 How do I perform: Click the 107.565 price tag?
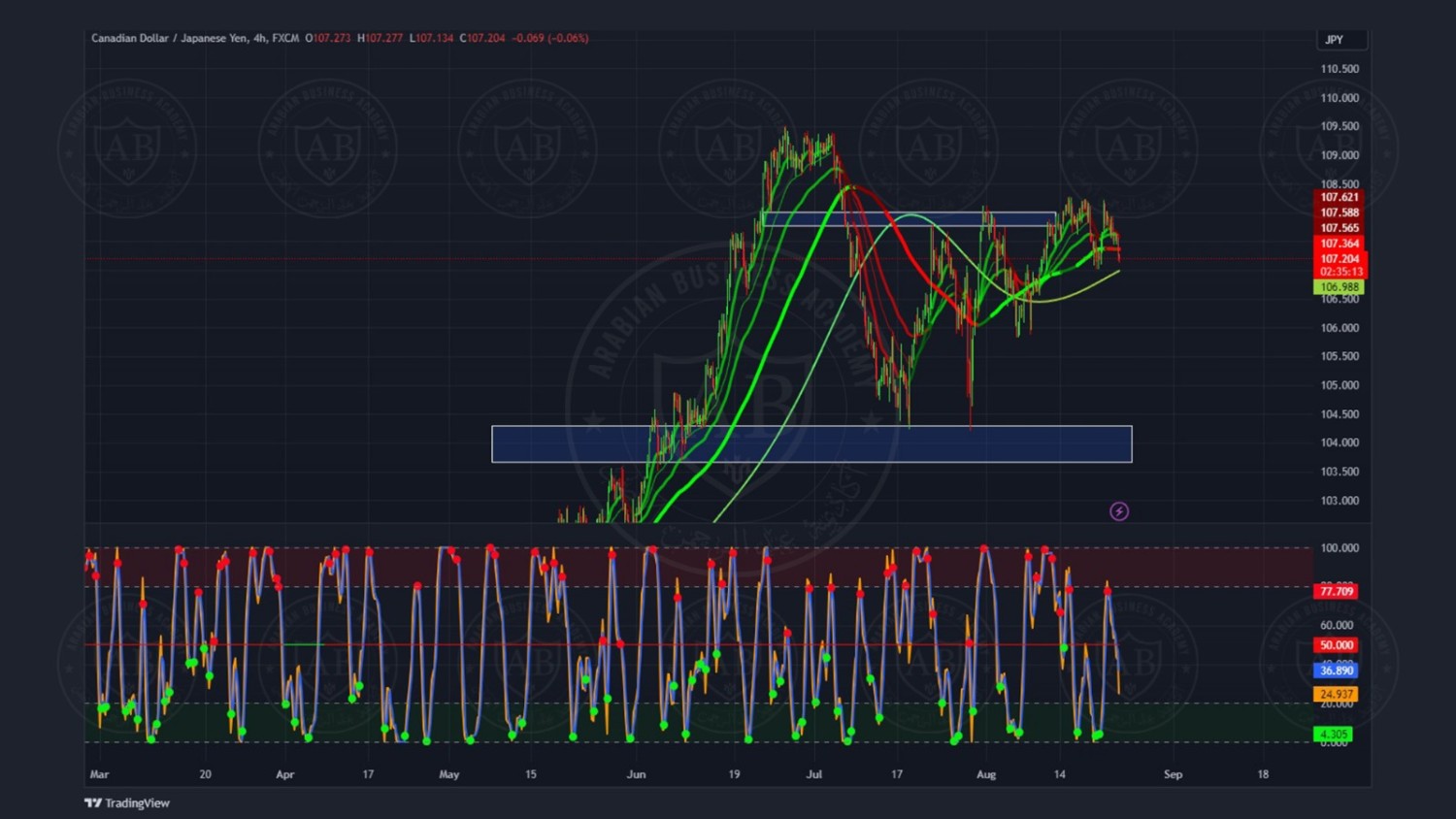pyautogui.click(x=1340, y=228)
